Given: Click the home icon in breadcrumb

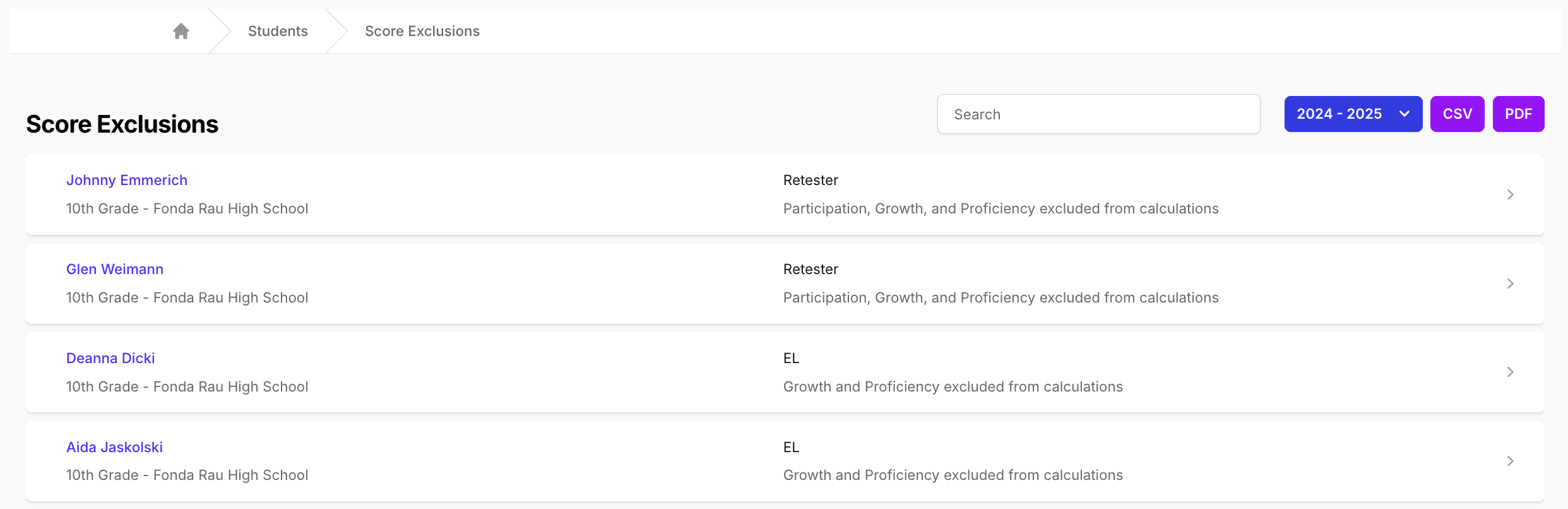Looking at the screenshot, I should tap(181, 31).
